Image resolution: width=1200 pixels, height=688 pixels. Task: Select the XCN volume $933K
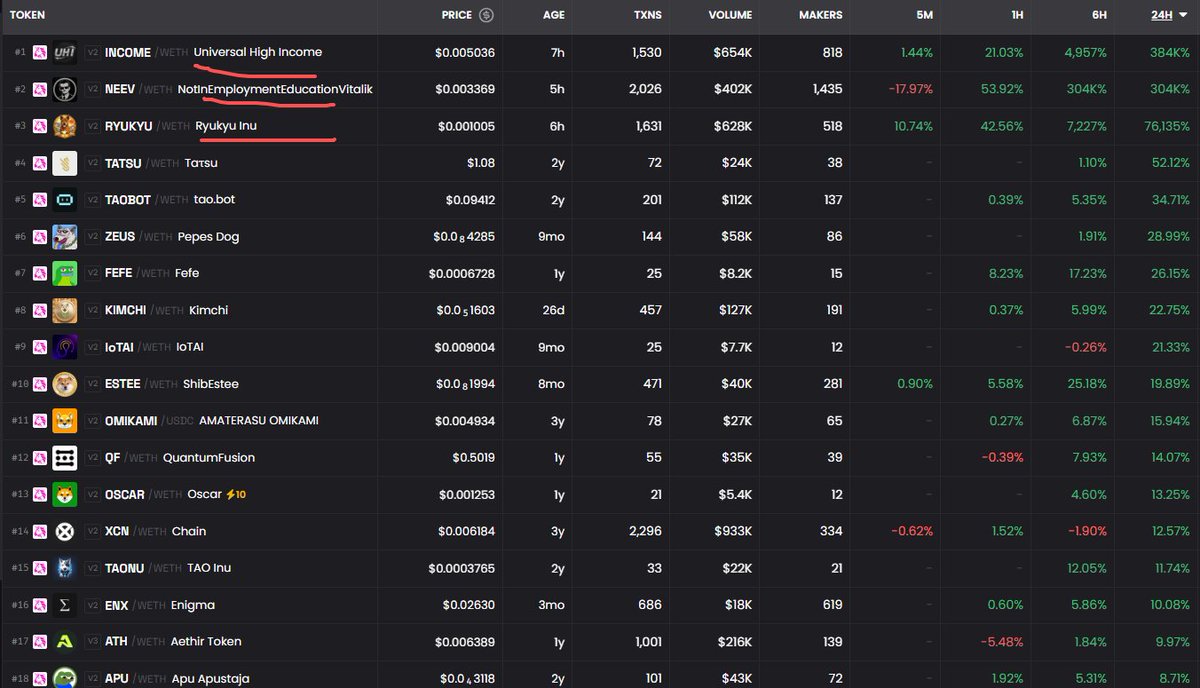(x=730, y=531)
